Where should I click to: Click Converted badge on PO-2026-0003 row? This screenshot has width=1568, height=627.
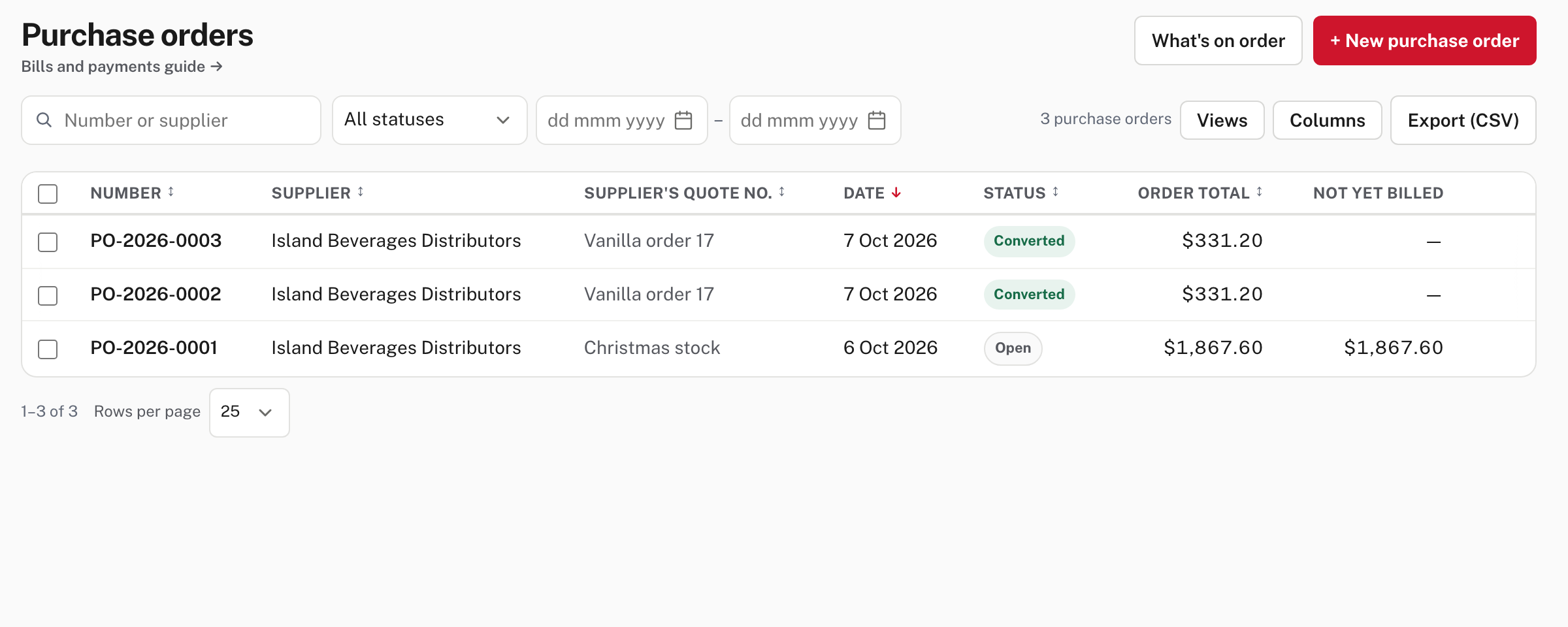(1029, 241)
